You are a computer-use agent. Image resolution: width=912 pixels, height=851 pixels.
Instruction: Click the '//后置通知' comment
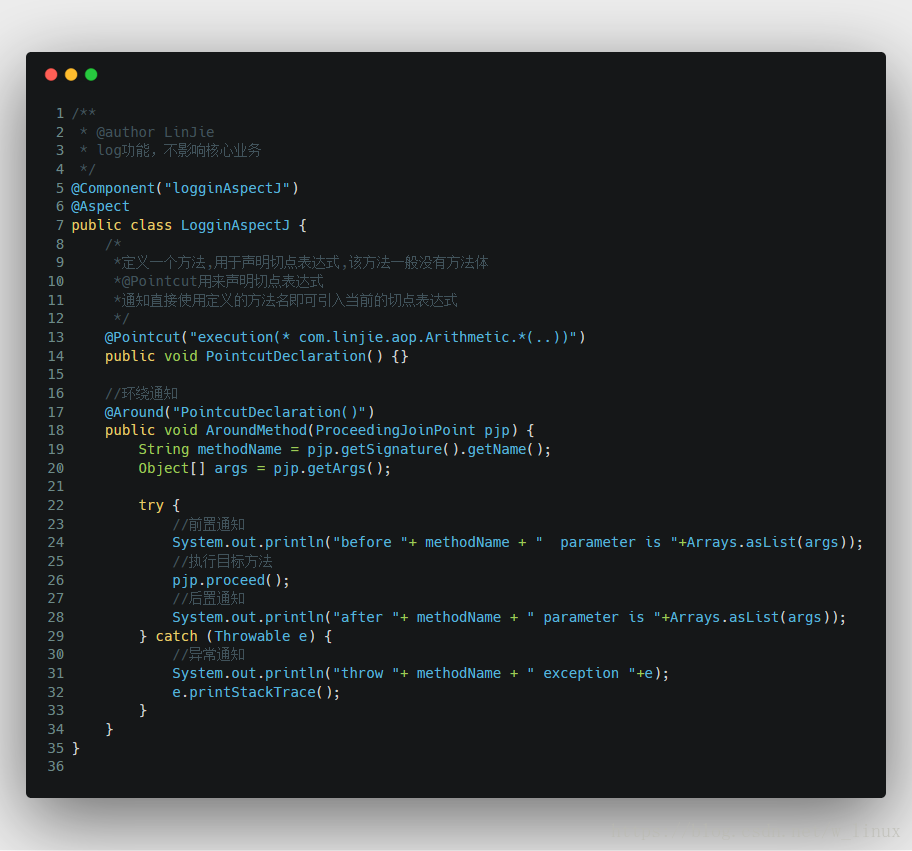pyautogui.click(x=209, y=599)
